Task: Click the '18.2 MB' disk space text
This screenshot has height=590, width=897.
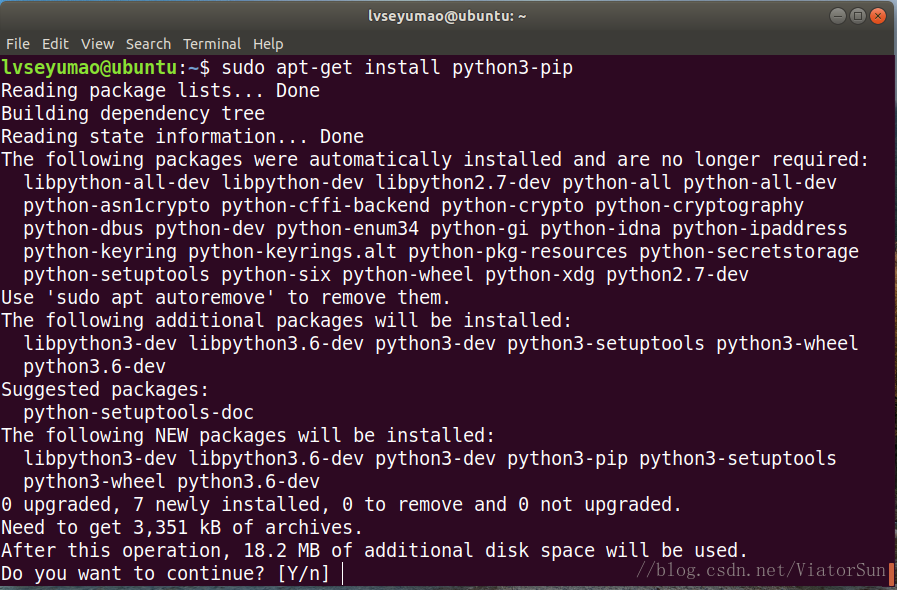Action: point(281,551)
